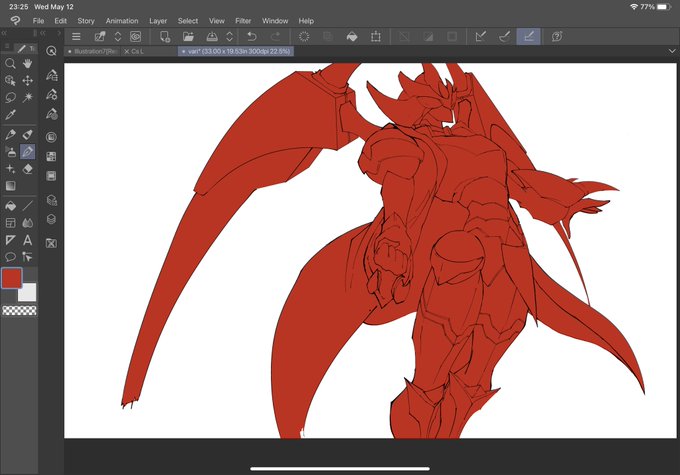680x475 pixels.
Task: Select the Ruler triangle tool
Action: (10, 240)
